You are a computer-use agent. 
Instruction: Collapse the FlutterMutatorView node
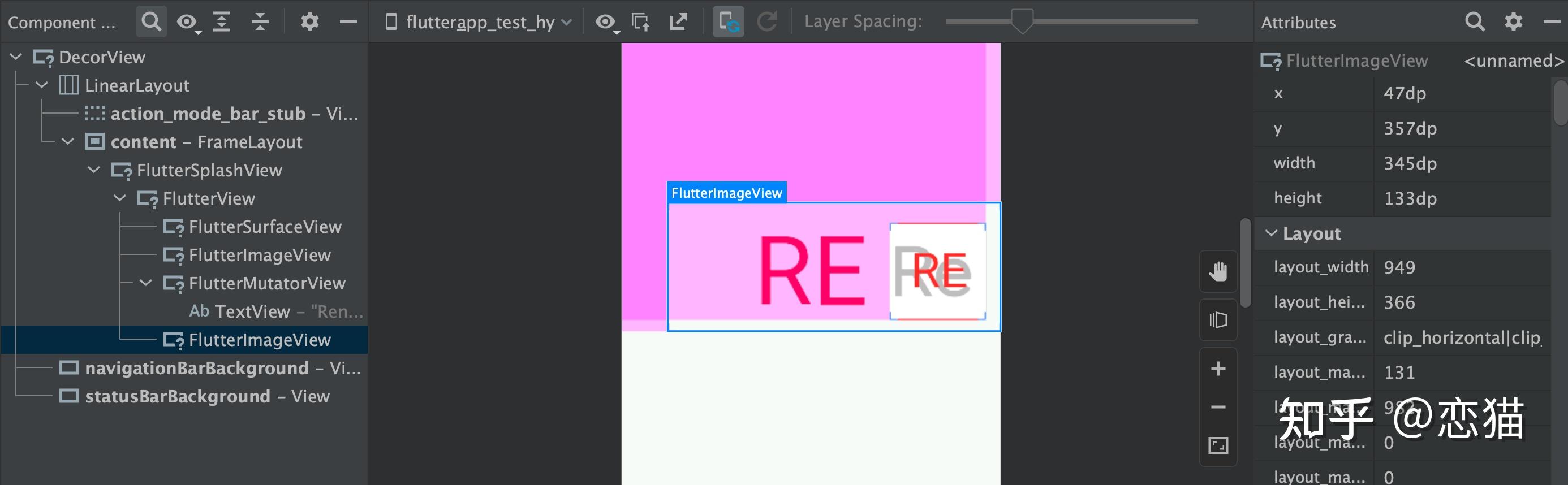tap(146, 283)
